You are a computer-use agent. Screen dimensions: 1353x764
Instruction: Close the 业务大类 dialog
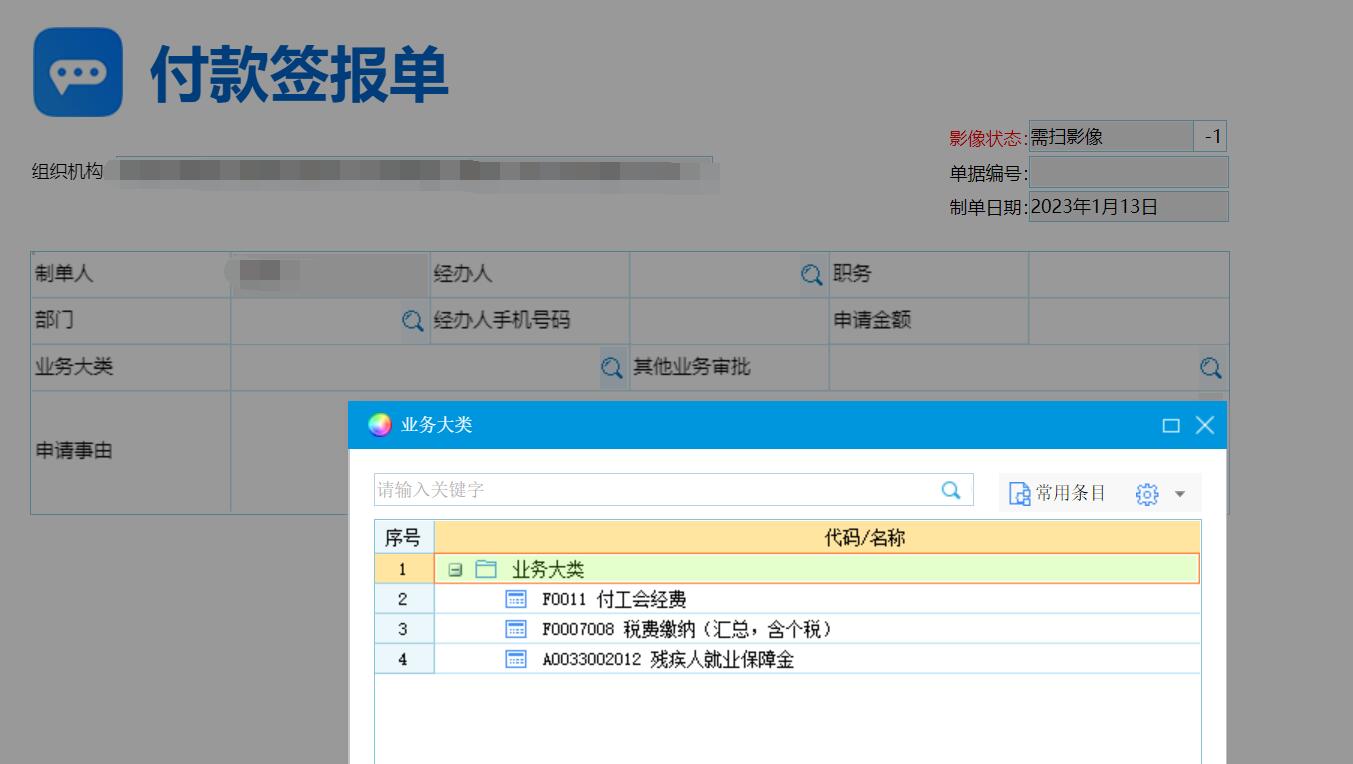point(1205,426)
